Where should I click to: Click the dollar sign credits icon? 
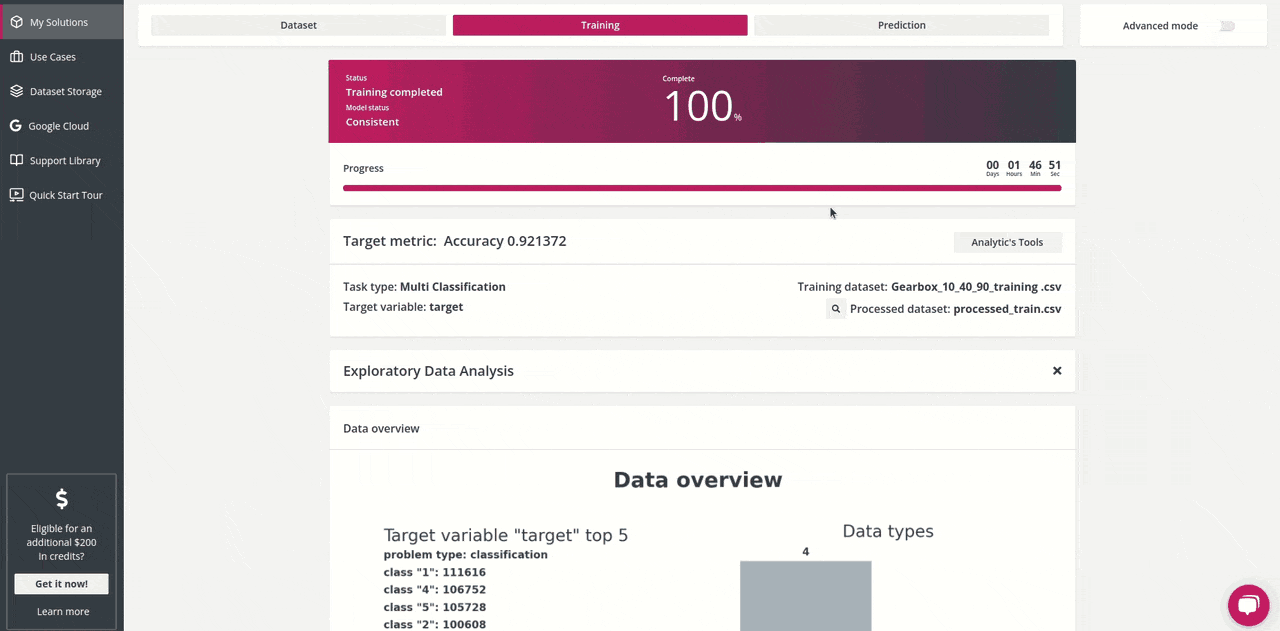tap(62, 498)
